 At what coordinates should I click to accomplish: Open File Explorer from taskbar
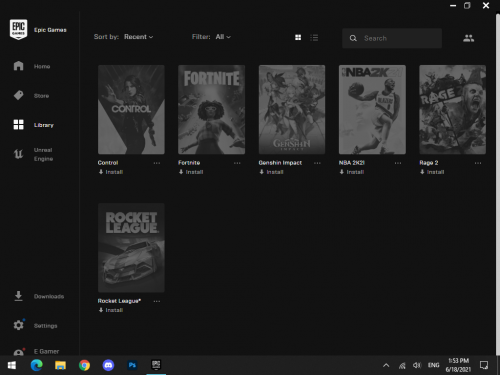point(60,365)
